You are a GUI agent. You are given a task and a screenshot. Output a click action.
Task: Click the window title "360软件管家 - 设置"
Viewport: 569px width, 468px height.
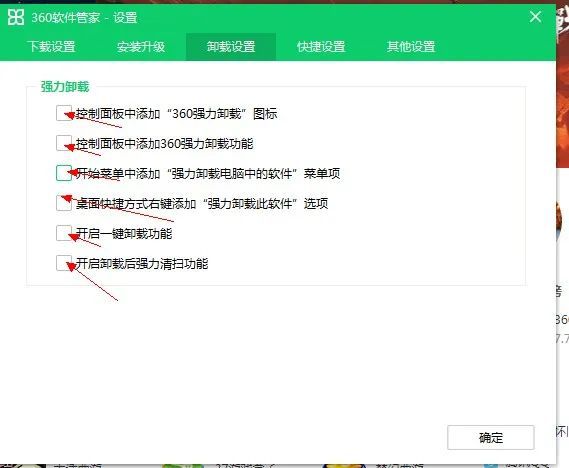(x=84, y=17)
